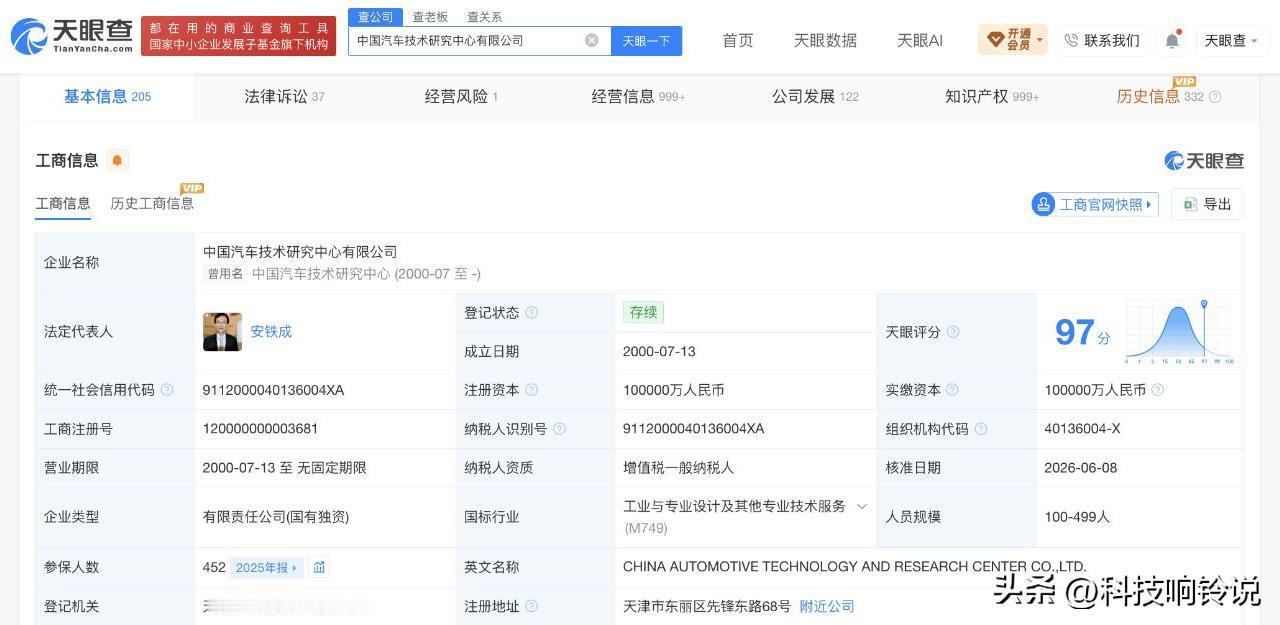Click help icon next to 天眼评分
Screen dimensions: 1280x625
tap(953, 331)
